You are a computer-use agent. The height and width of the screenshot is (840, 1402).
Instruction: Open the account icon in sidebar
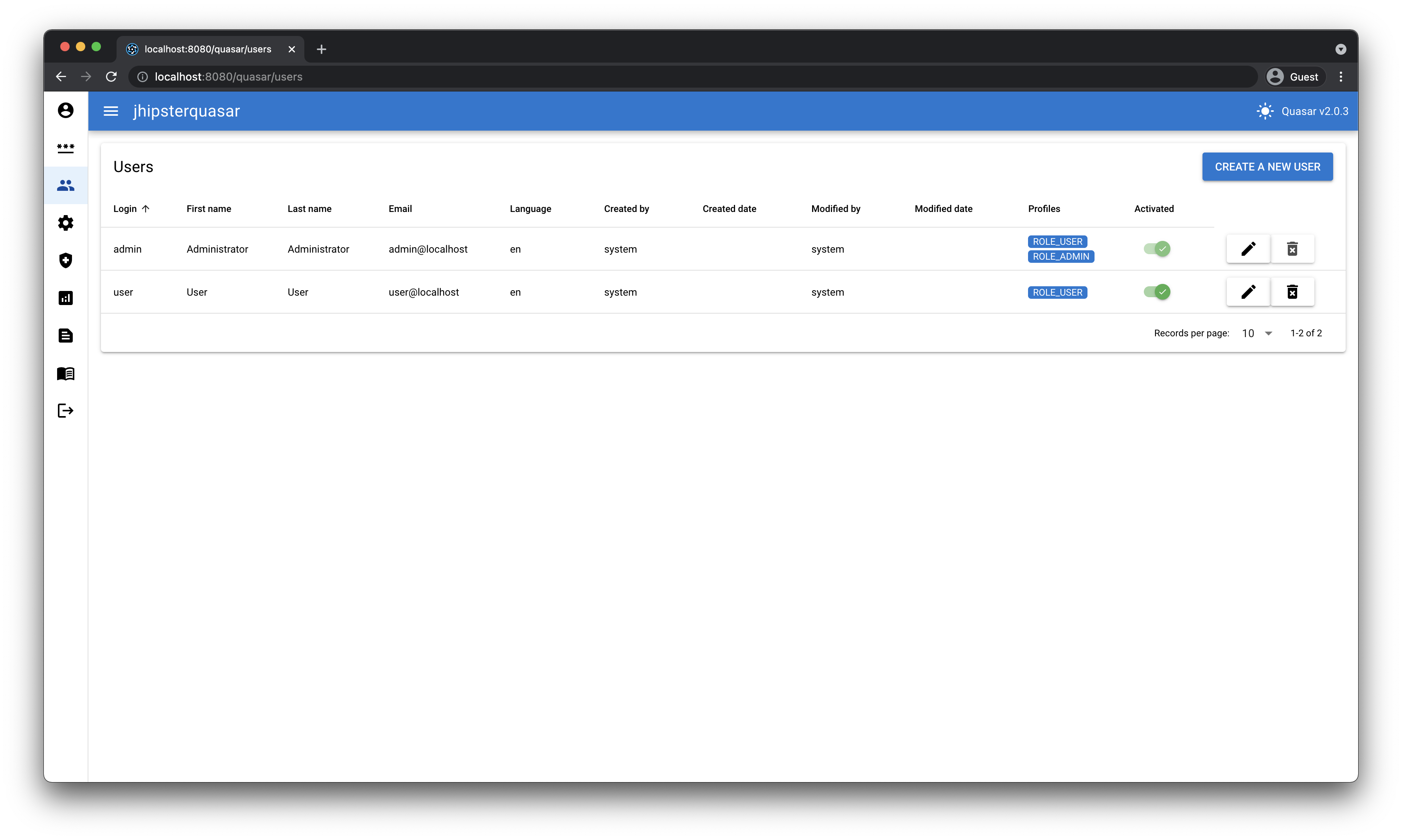point(66,110)
